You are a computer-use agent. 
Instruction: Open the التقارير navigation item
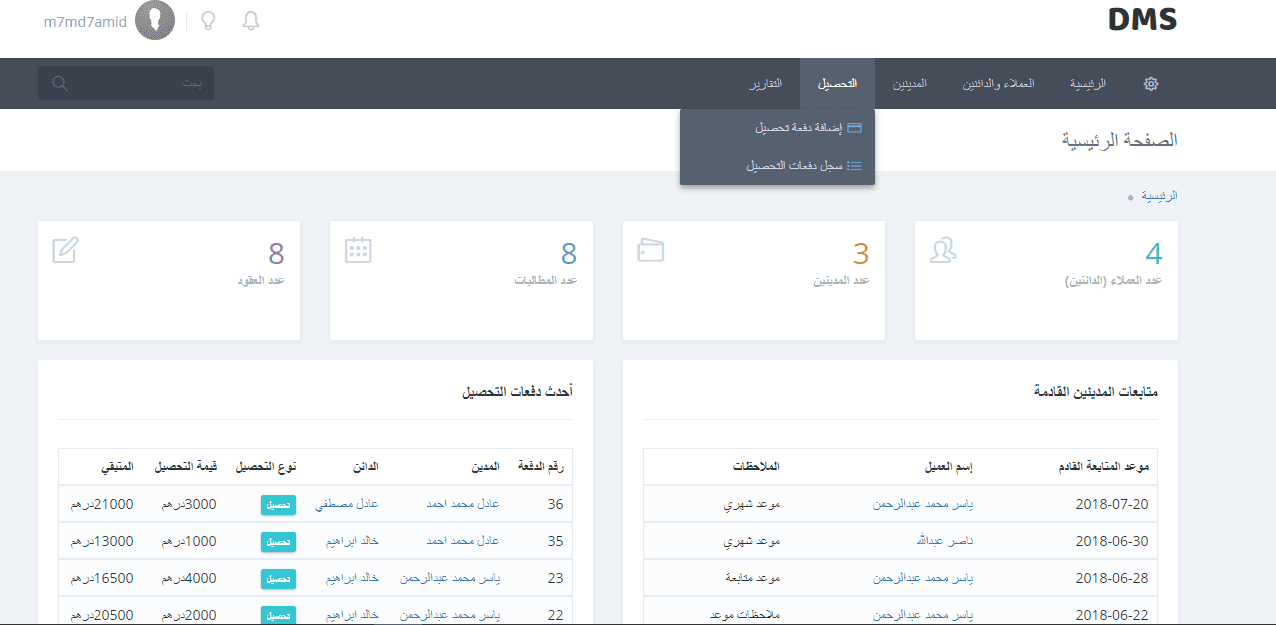click(x=766, y=84)
